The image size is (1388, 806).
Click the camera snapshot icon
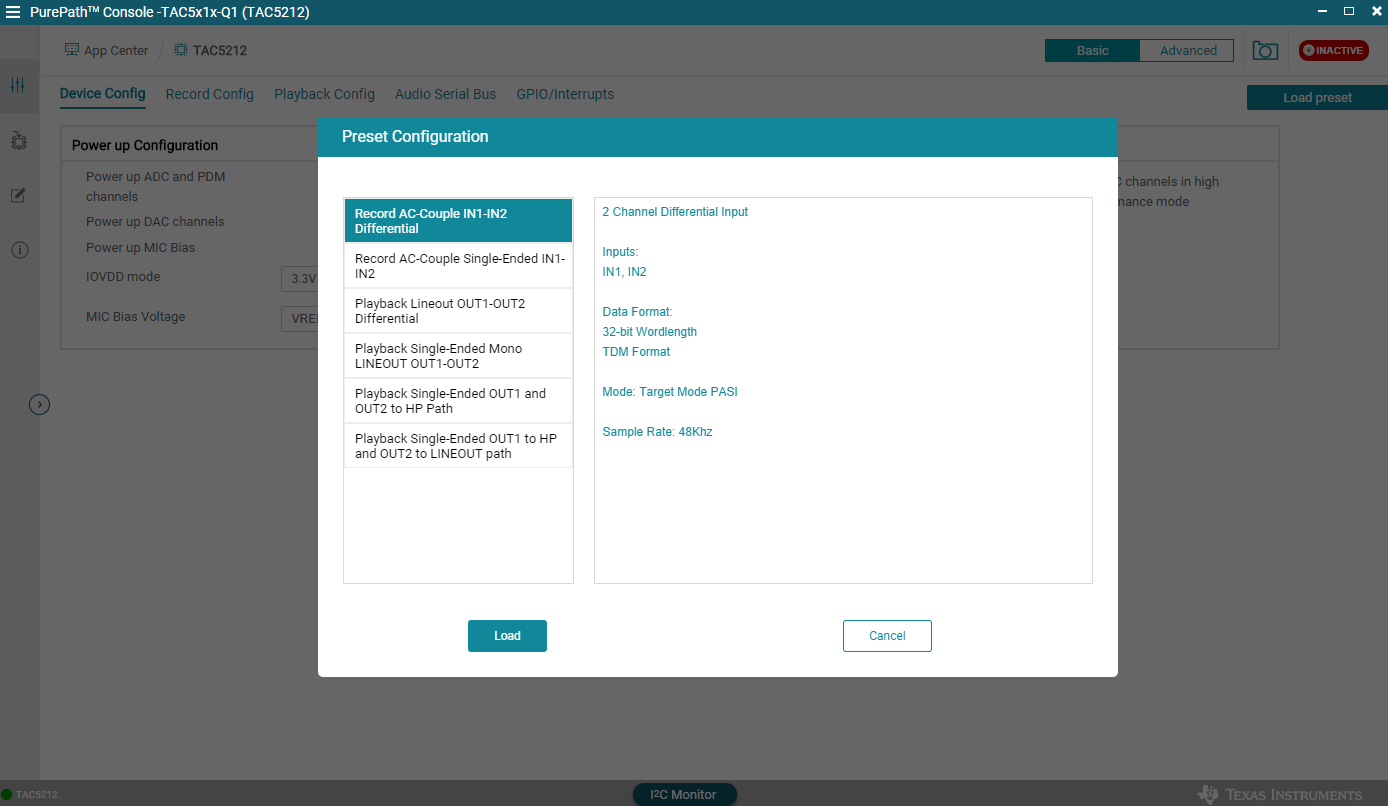[x=1265, y=51]
